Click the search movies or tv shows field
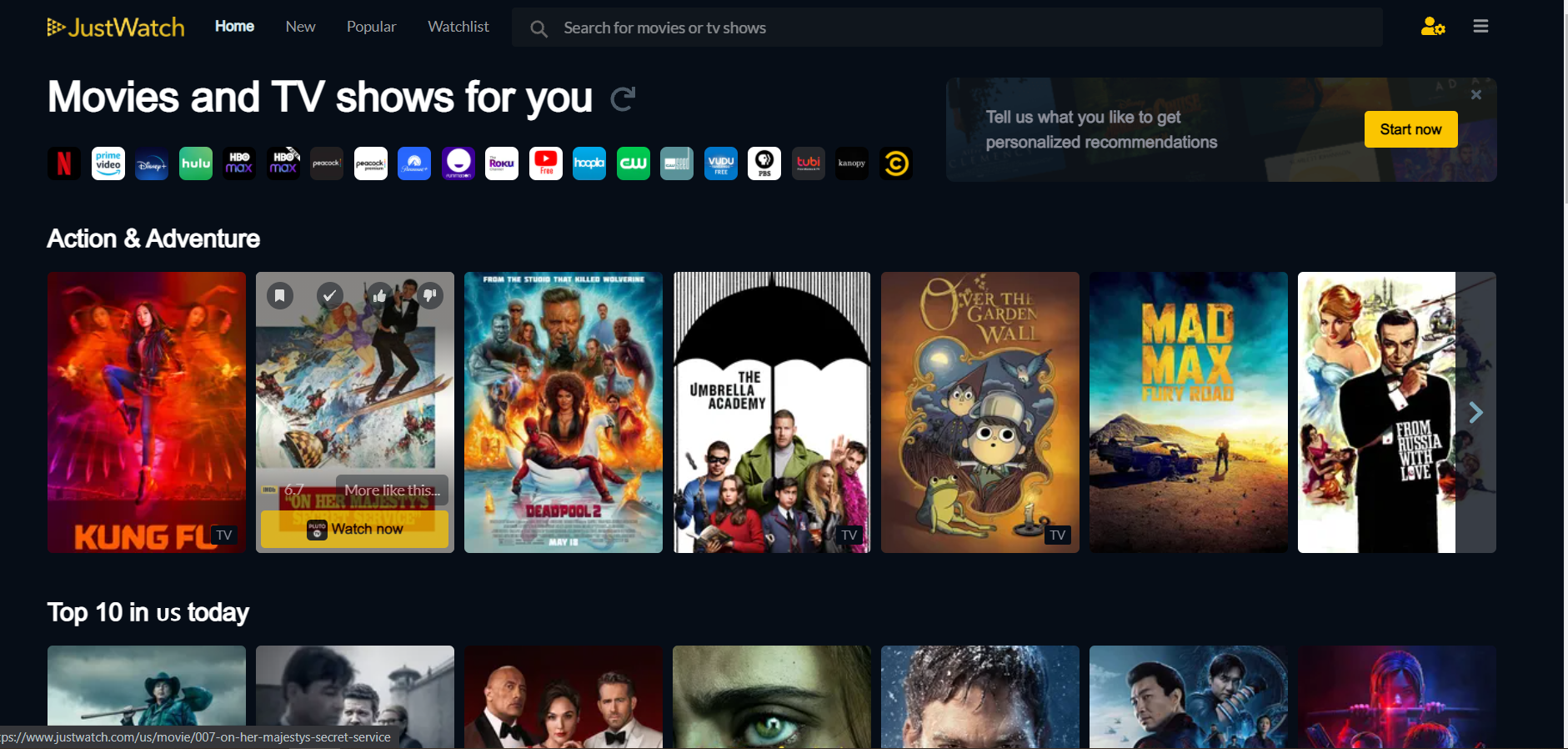This screenshot has height=749, width=1568. click(x=947, y=28)
